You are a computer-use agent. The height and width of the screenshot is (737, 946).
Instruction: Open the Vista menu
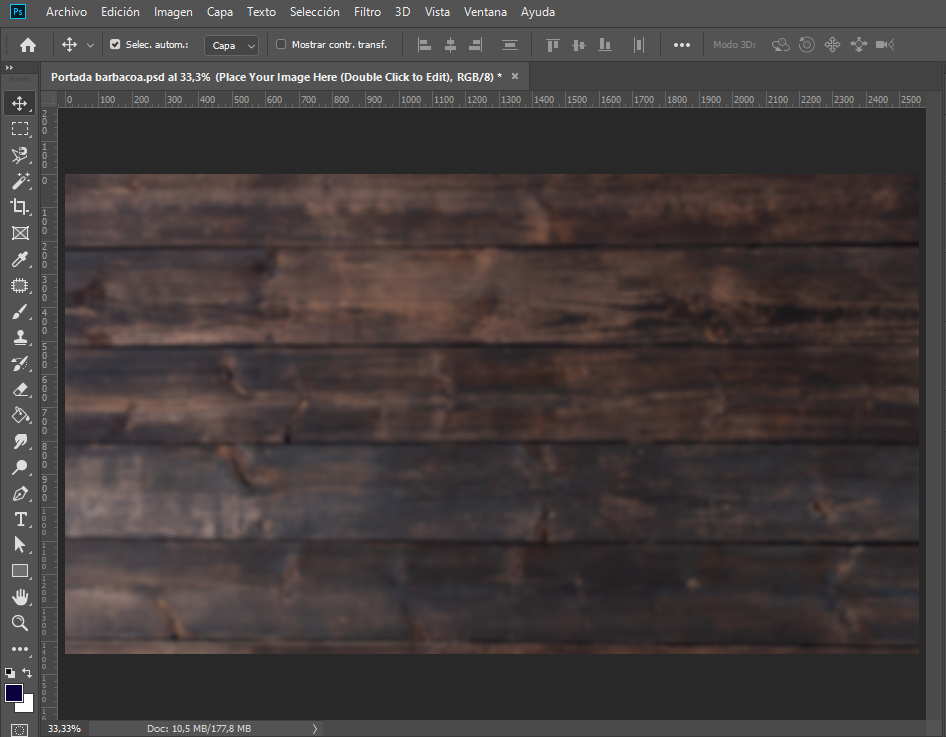pyautogui.click(x=437, y=12)
